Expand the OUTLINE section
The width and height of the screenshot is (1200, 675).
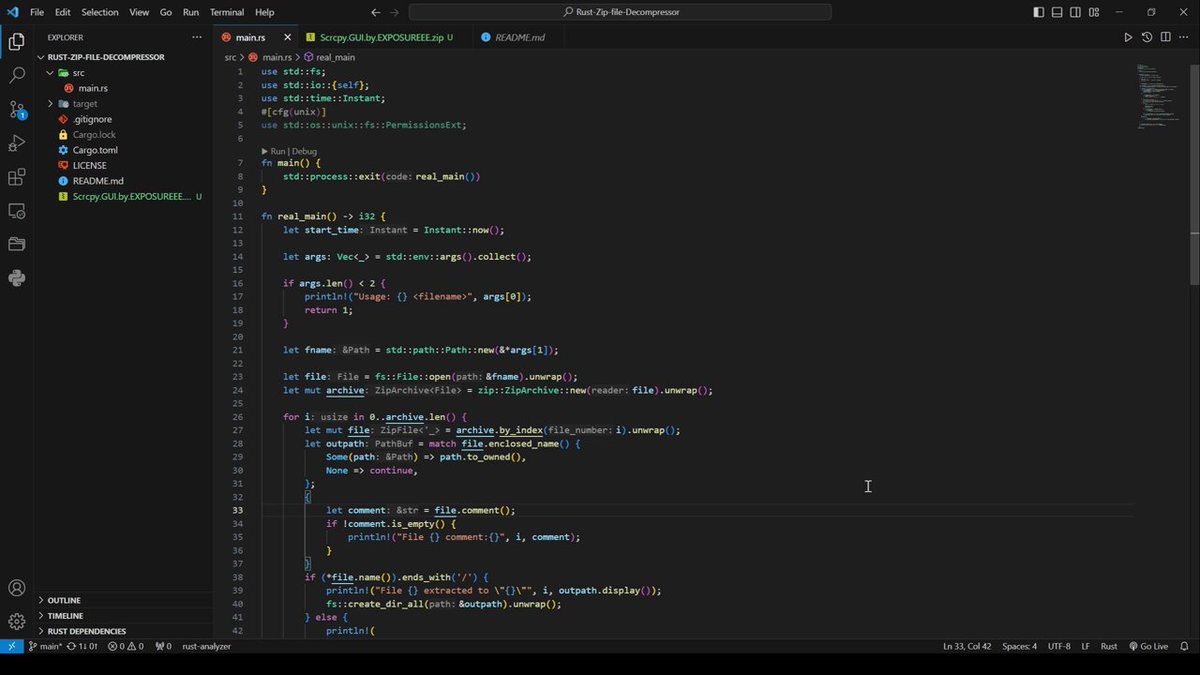pos(64,600)
